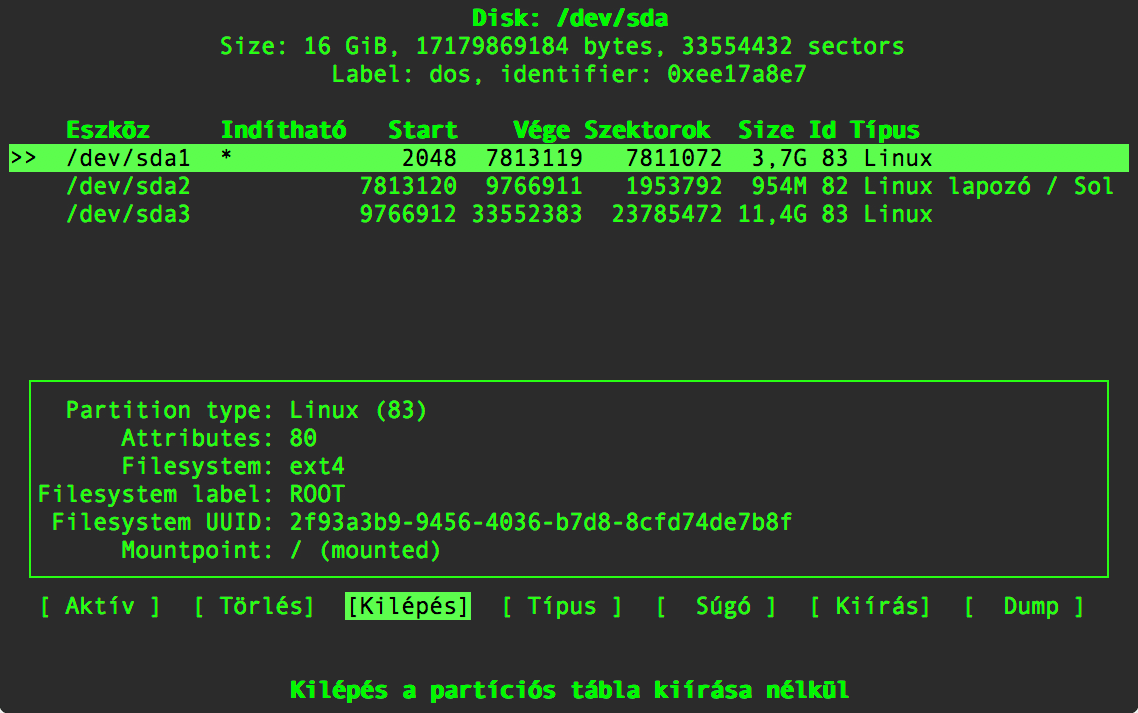Click the 11,4G size of sda3

pos(772,214)
